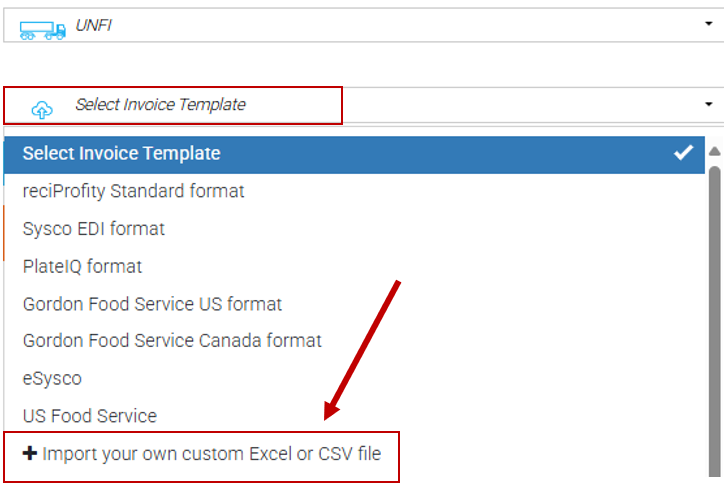Click Import your own custom Excel or CSV file
This screenshot has width=724, height=494.
click(211, 454)
